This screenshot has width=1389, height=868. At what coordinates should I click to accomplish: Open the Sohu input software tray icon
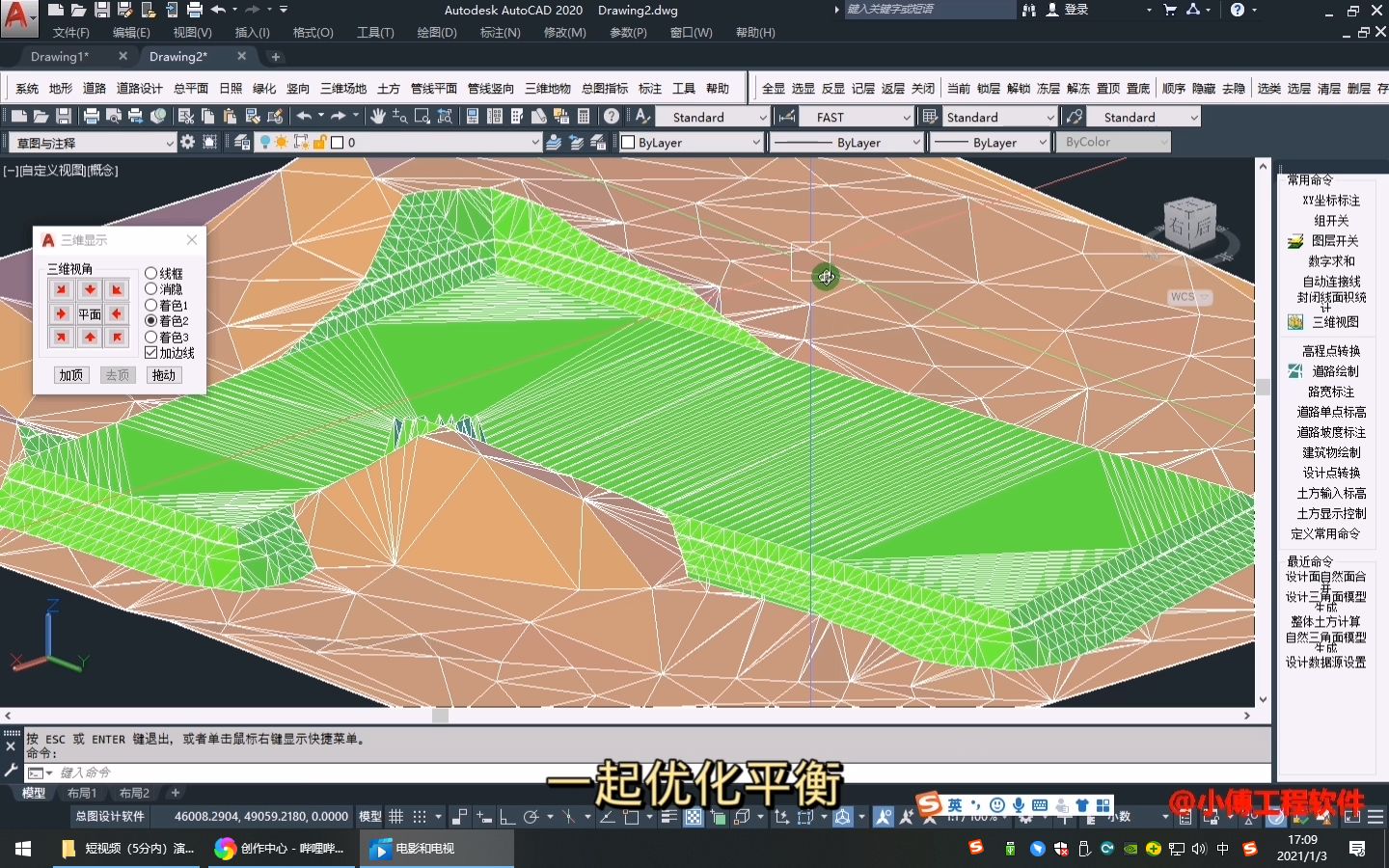(x=974, y=848)
